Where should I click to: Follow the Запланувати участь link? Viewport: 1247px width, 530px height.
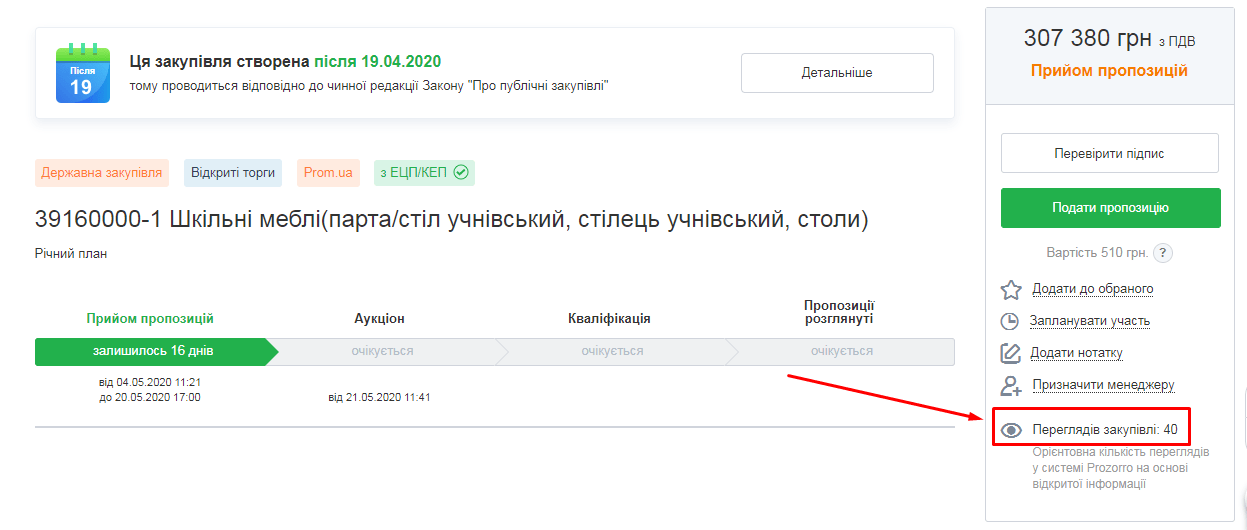pyautogui.click(x=1090, y=321)
